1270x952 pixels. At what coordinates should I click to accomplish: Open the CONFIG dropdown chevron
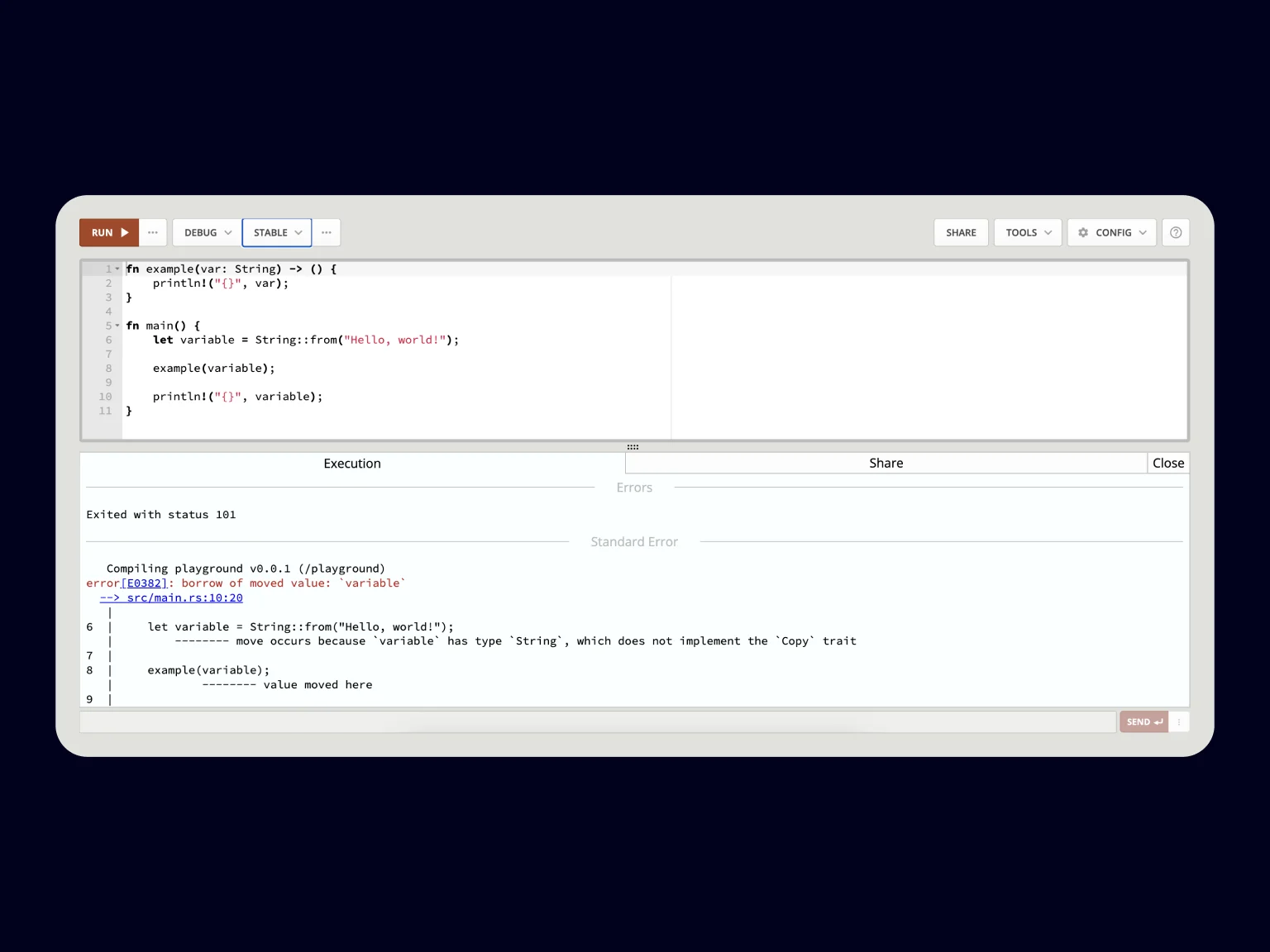click(x=1143, y=232)
